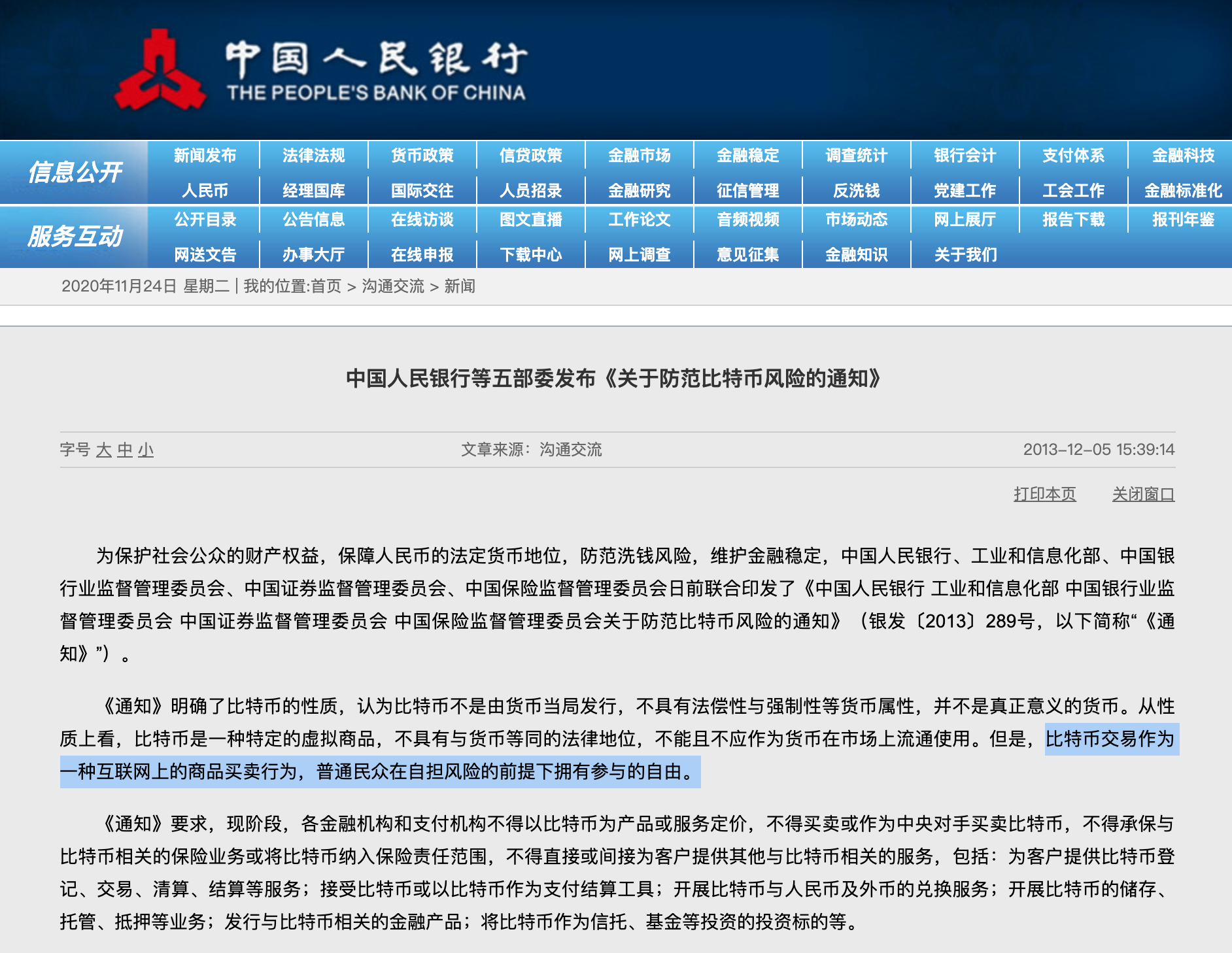Click 打印本页 to print page
Image resolution: width=1232 pixels, height=953 pixels.
pos(1045,494)
